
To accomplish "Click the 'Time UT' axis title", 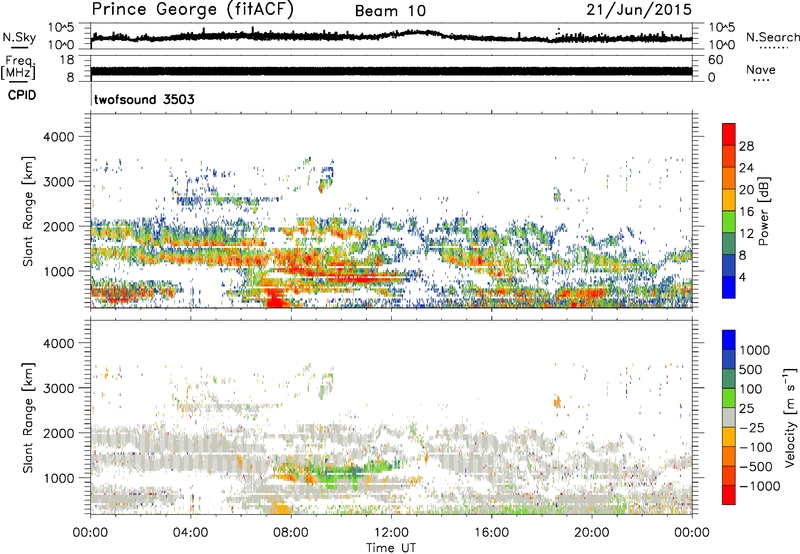I will click(391, 548).
